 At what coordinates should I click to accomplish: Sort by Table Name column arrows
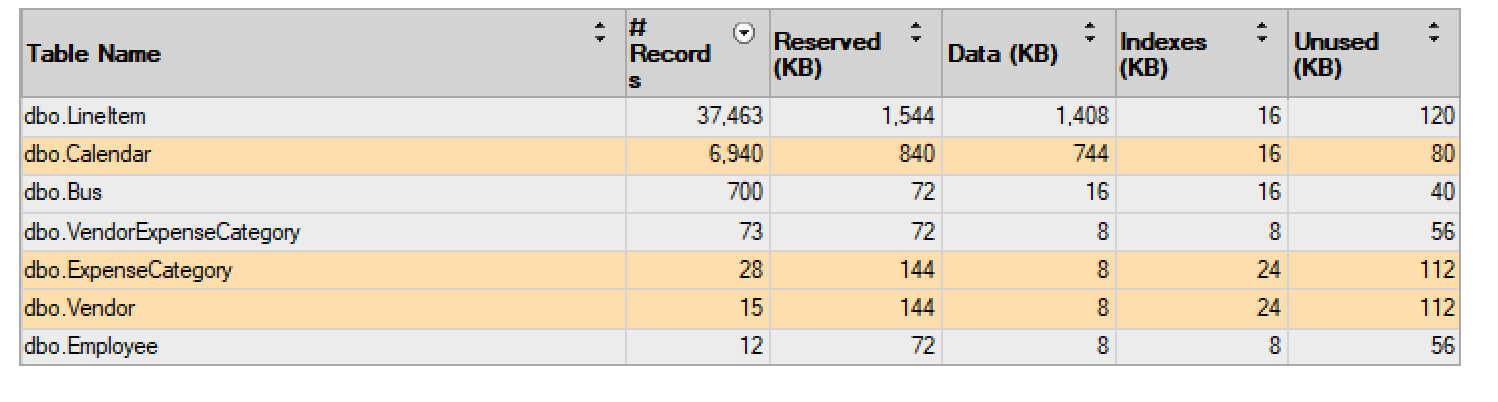click(600, 32)
